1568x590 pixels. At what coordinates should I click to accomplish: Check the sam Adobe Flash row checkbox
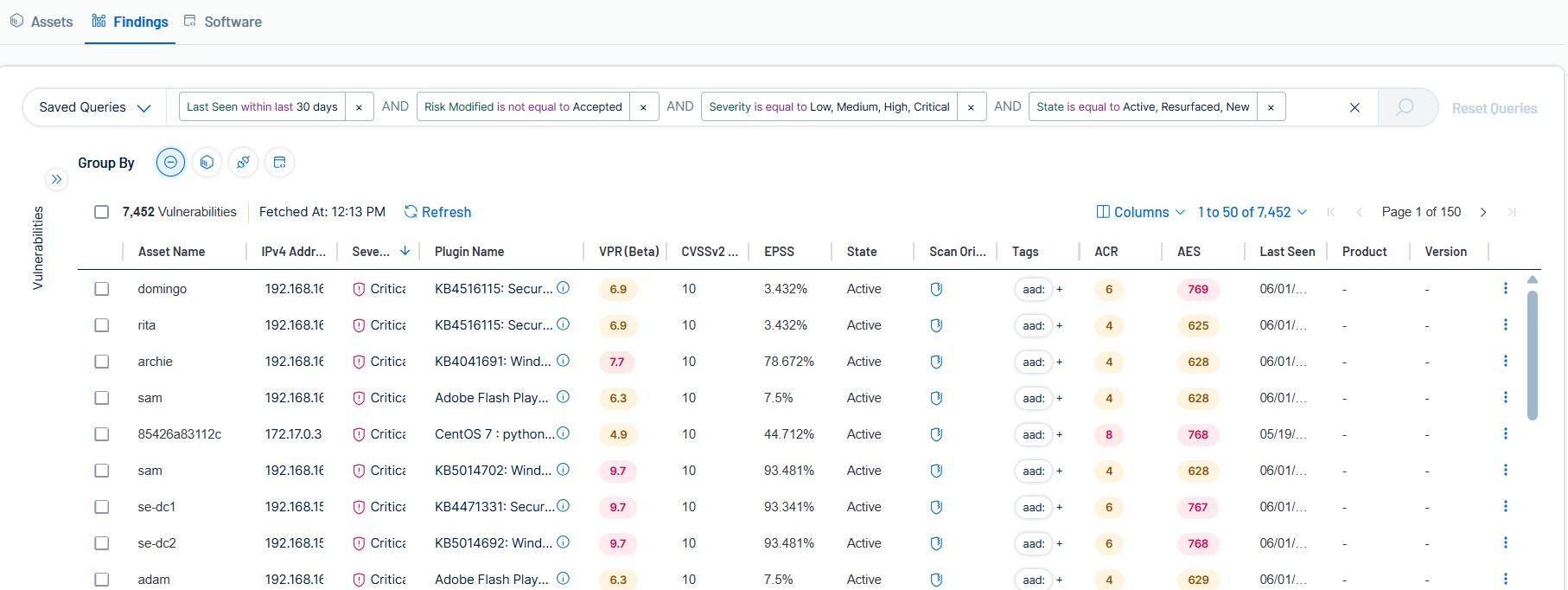tap(102, 398)
